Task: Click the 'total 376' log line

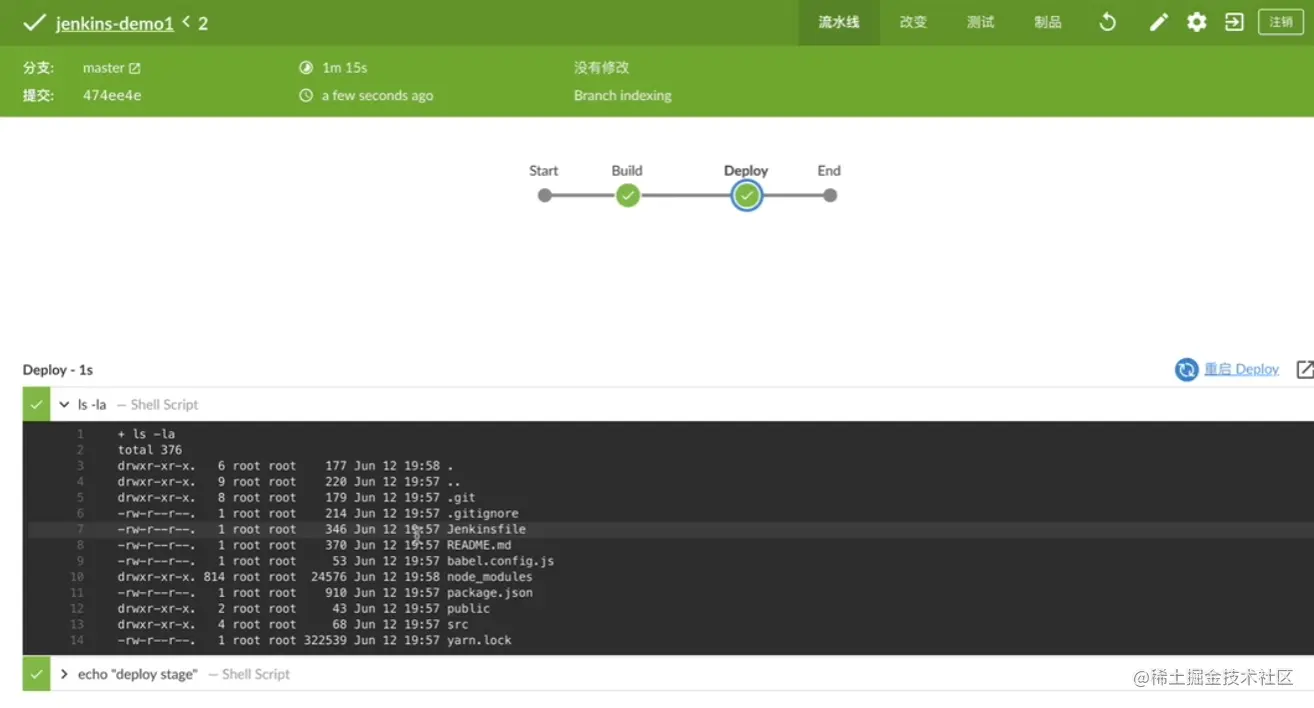Action: click(670, 450)
